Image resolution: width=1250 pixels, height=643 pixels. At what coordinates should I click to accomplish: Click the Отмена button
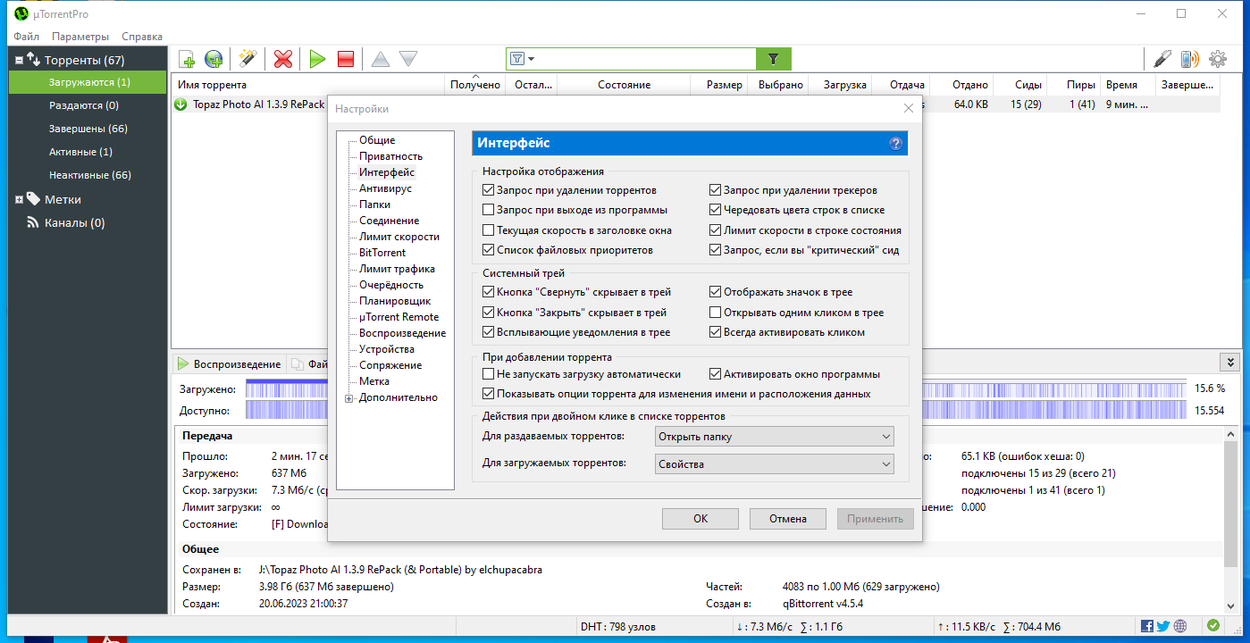(x=788, y=519)
